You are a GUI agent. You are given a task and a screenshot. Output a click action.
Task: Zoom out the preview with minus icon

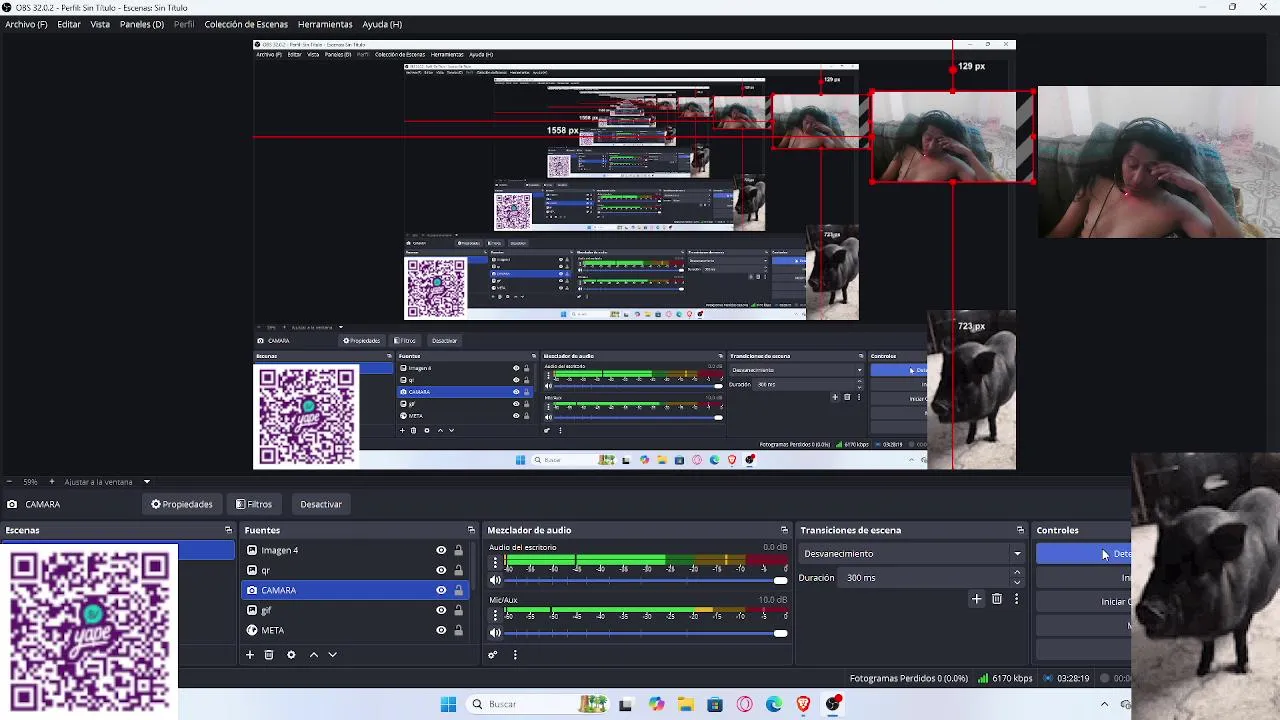[x=9, y=482]
